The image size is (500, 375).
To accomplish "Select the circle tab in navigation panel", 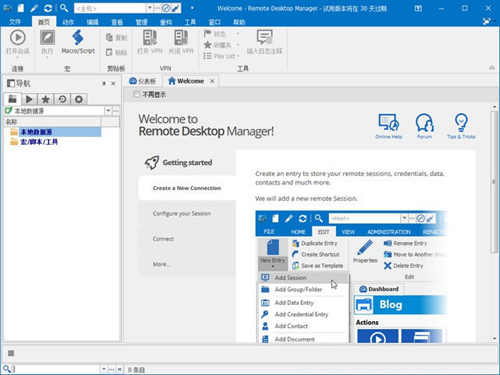I will coord(79,99).
